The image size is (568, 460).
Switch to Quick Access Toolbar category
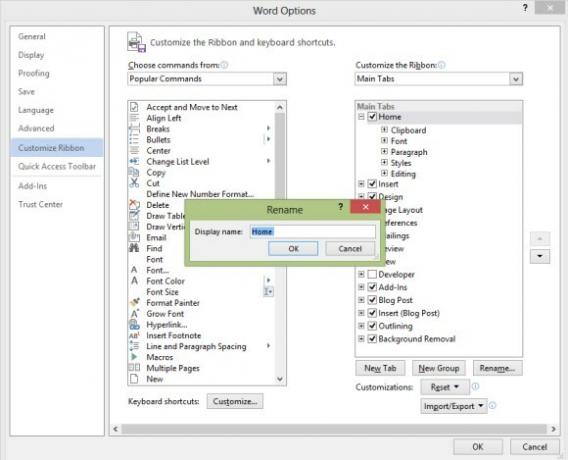pos(57,166)
